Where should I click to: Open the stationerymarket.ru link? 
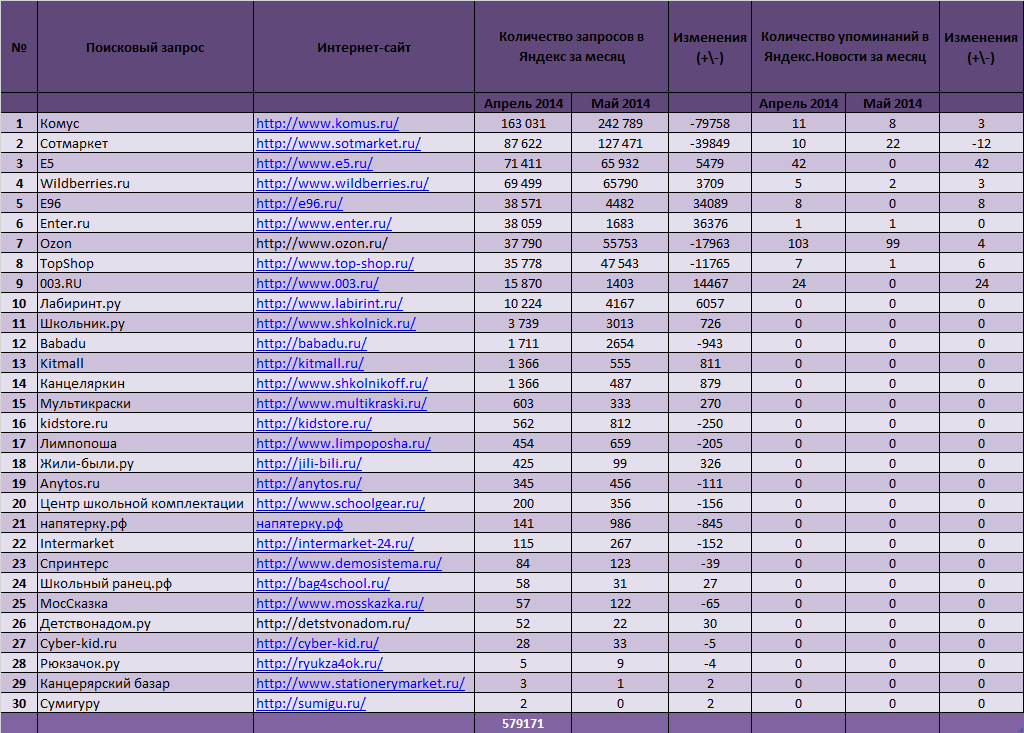(360, 684)
